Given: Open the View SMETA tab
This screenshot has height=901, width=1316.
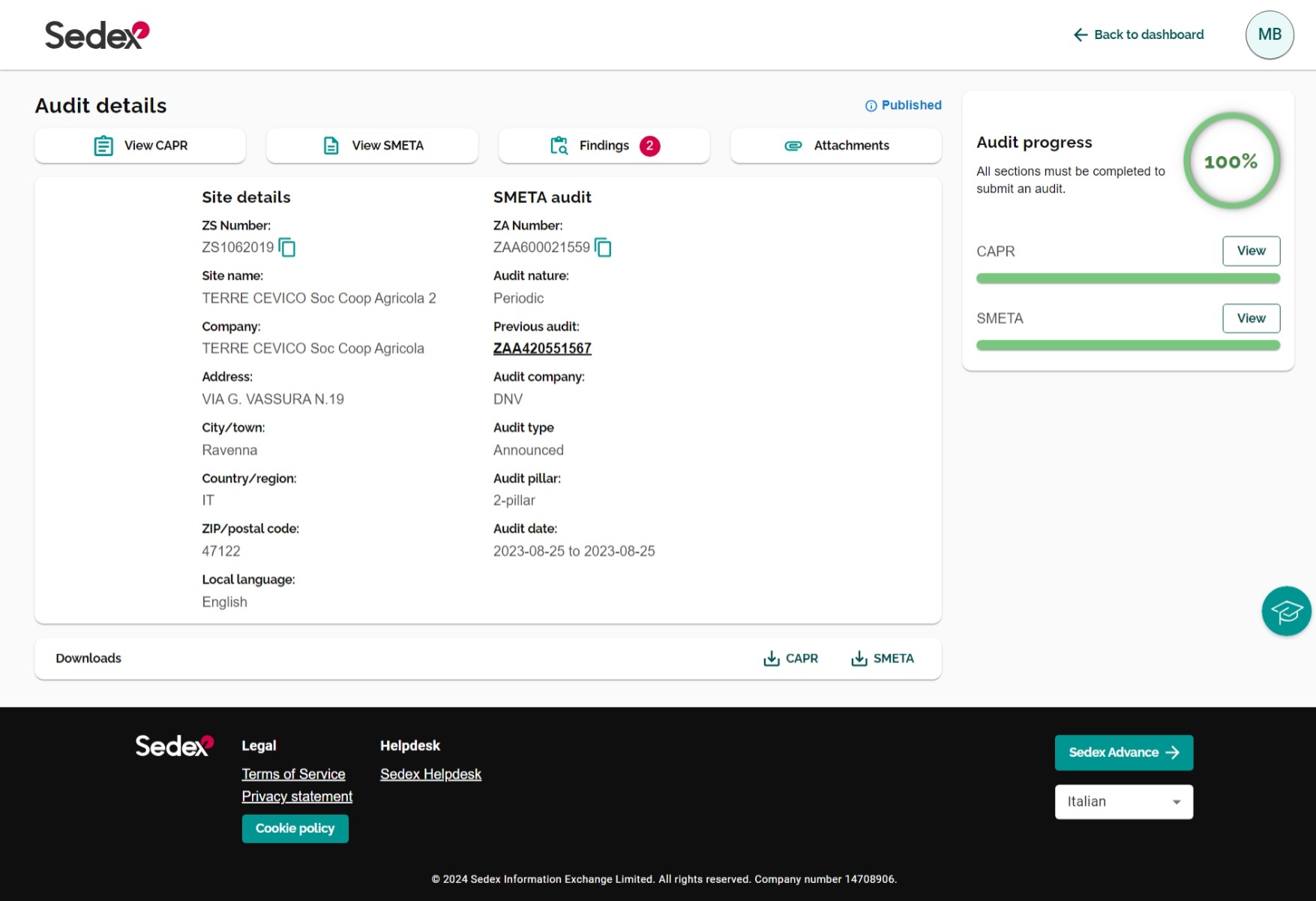Looking at the screenshot, I should point(372,146).
